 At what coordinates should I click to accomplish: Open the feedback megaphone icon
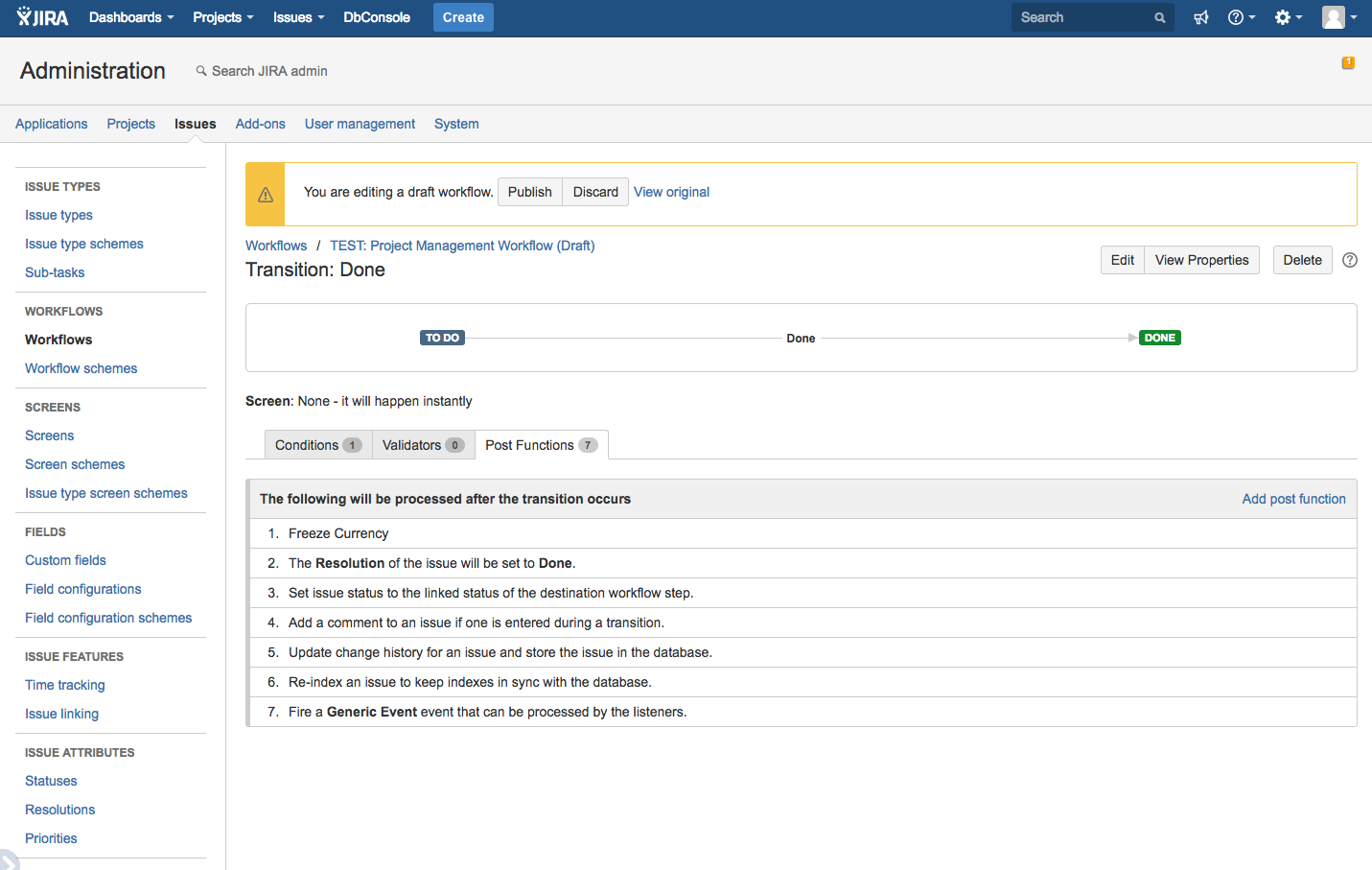point(1200,17)
